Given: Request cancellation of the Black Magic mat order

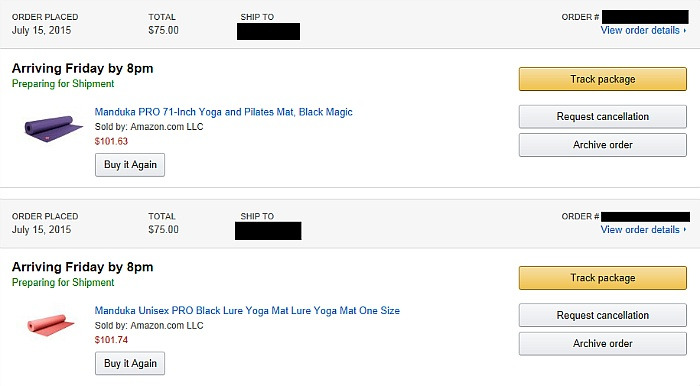Looking at the screenshot, I should (603, 116).
